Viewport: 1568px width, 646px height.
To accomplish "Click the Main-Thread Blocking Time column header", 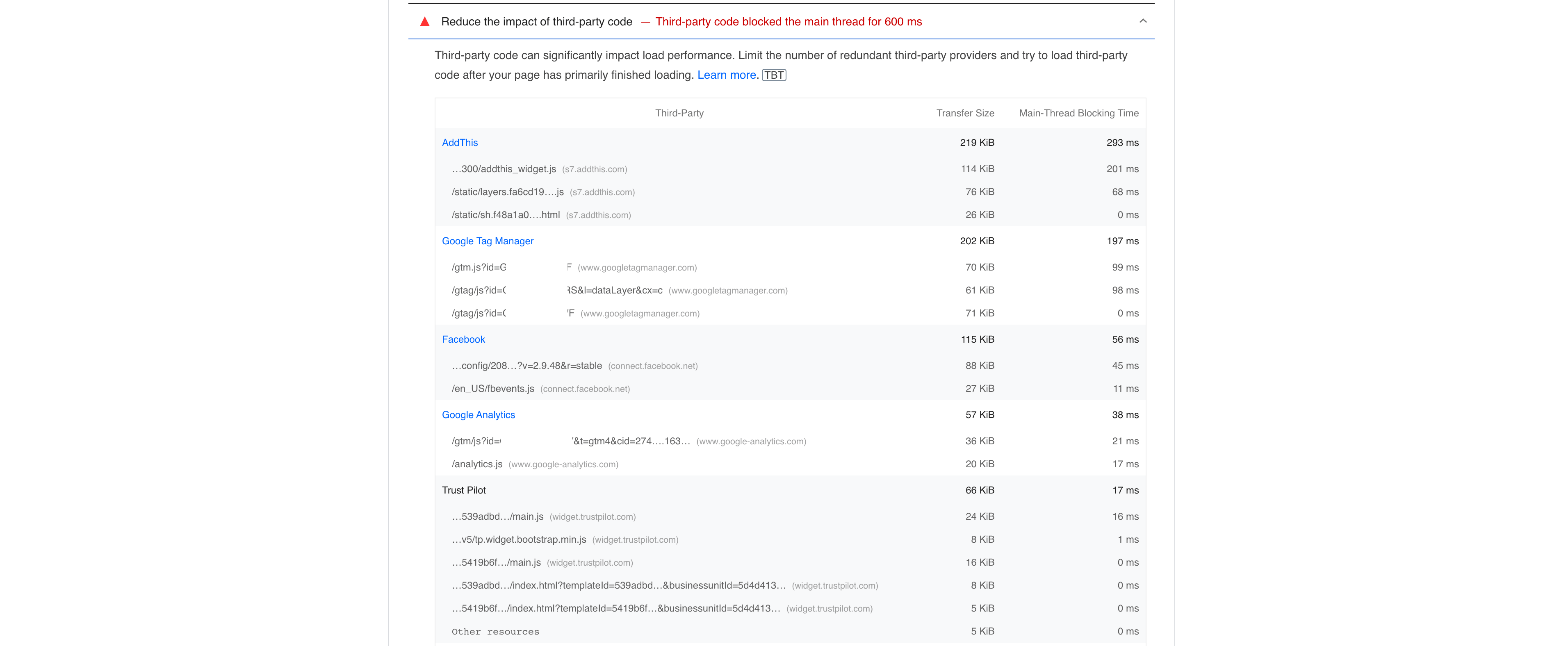I will click(1078, 113).
